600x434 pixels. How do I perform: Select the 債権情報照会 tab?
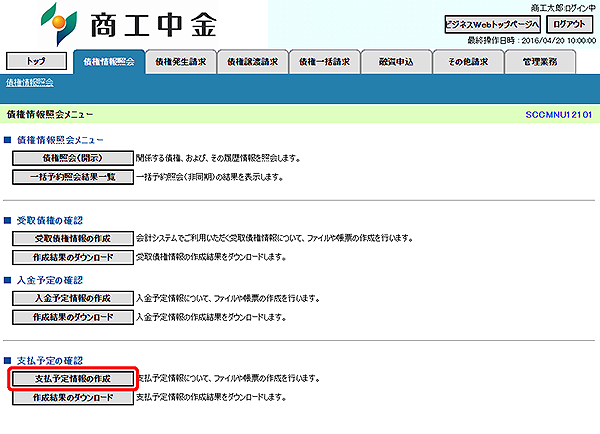coord(109,62)
